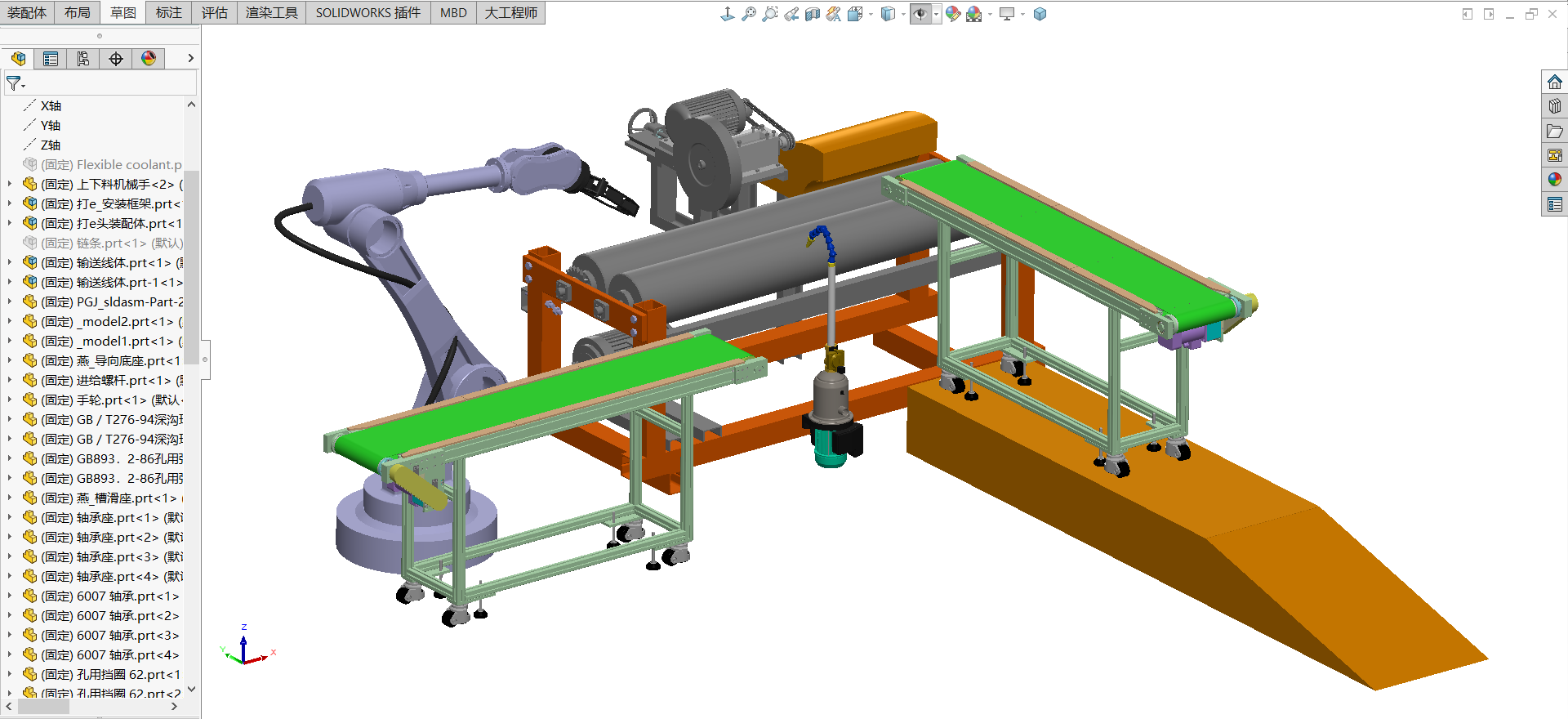
Task: Switch to the 草图 tab
Action: 123,12
